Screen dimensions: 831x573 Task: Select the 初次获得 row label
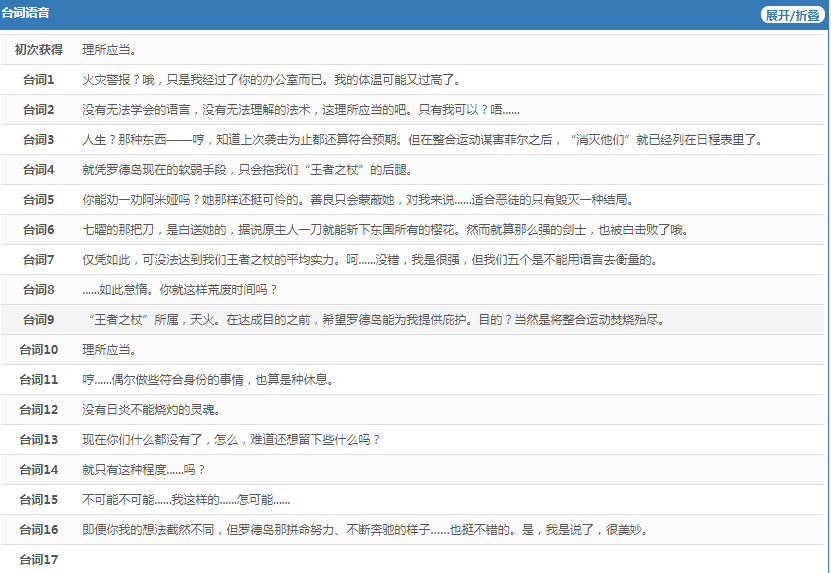[39, 50]
